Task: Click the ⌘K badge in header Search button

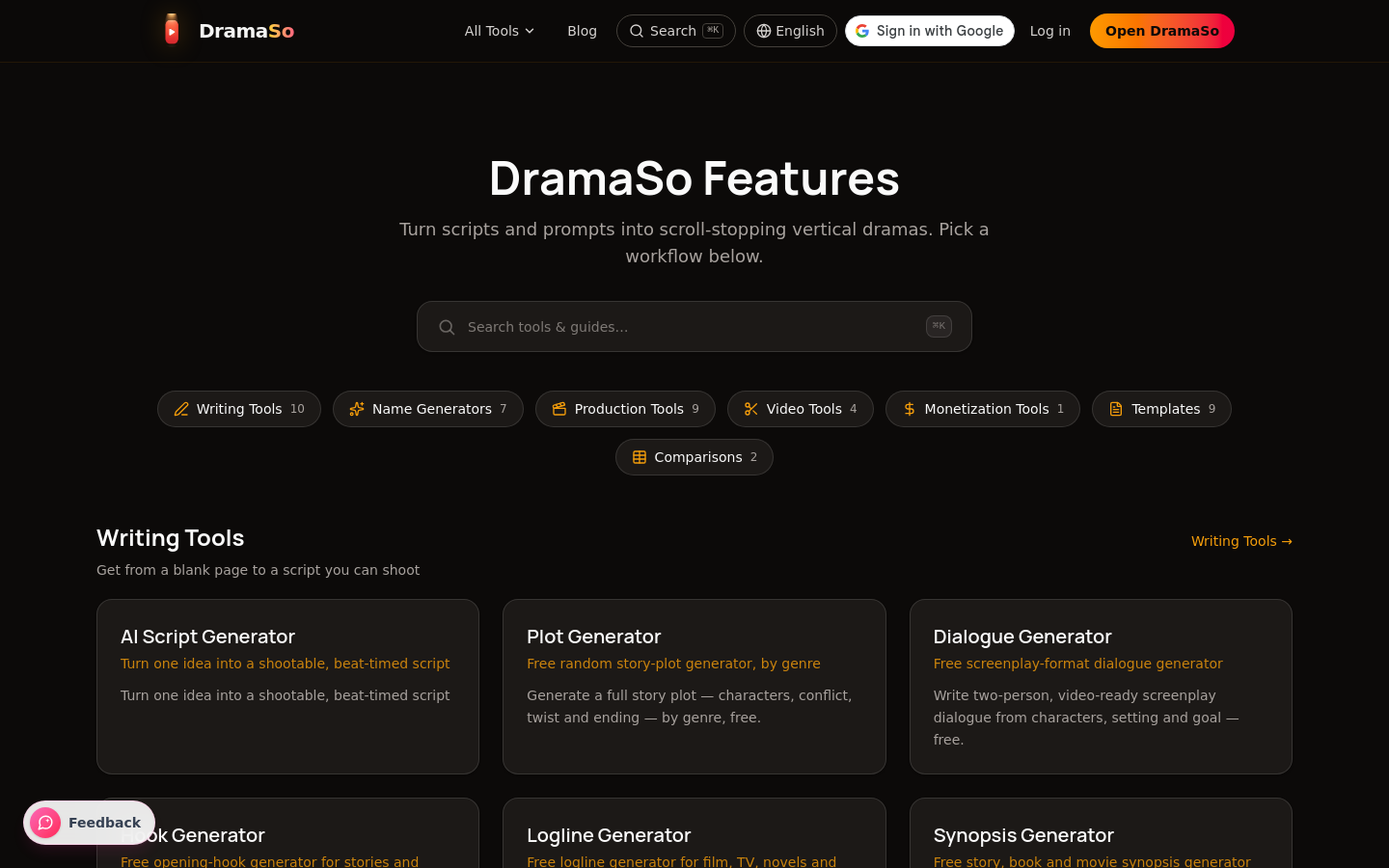Action: coord(713,31)
